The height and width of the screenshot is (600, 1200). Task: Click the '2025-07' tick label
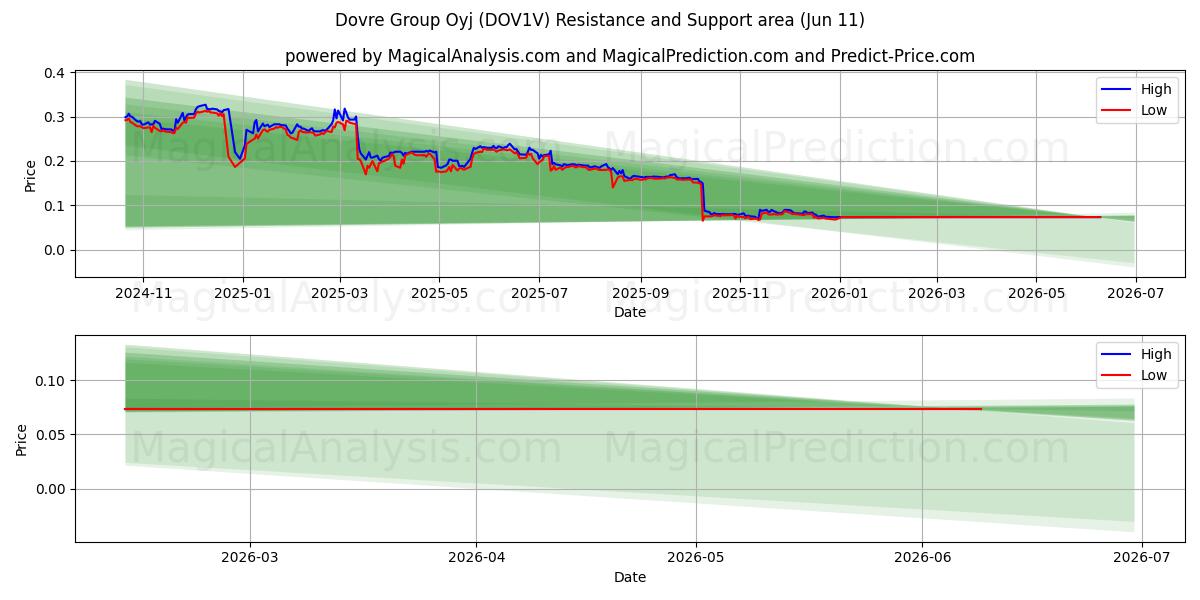(x=539, y=292)
